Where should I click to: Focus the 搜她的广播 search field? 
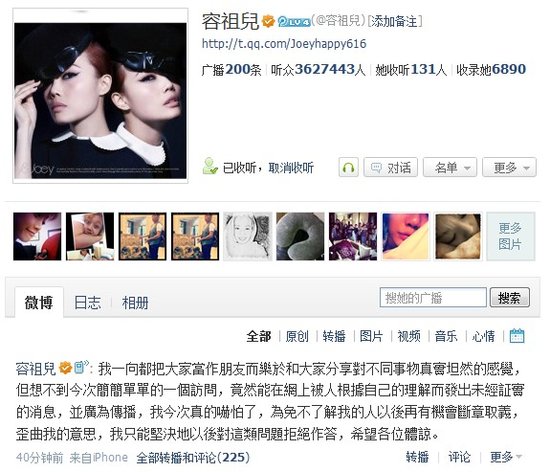coord(433,298)
